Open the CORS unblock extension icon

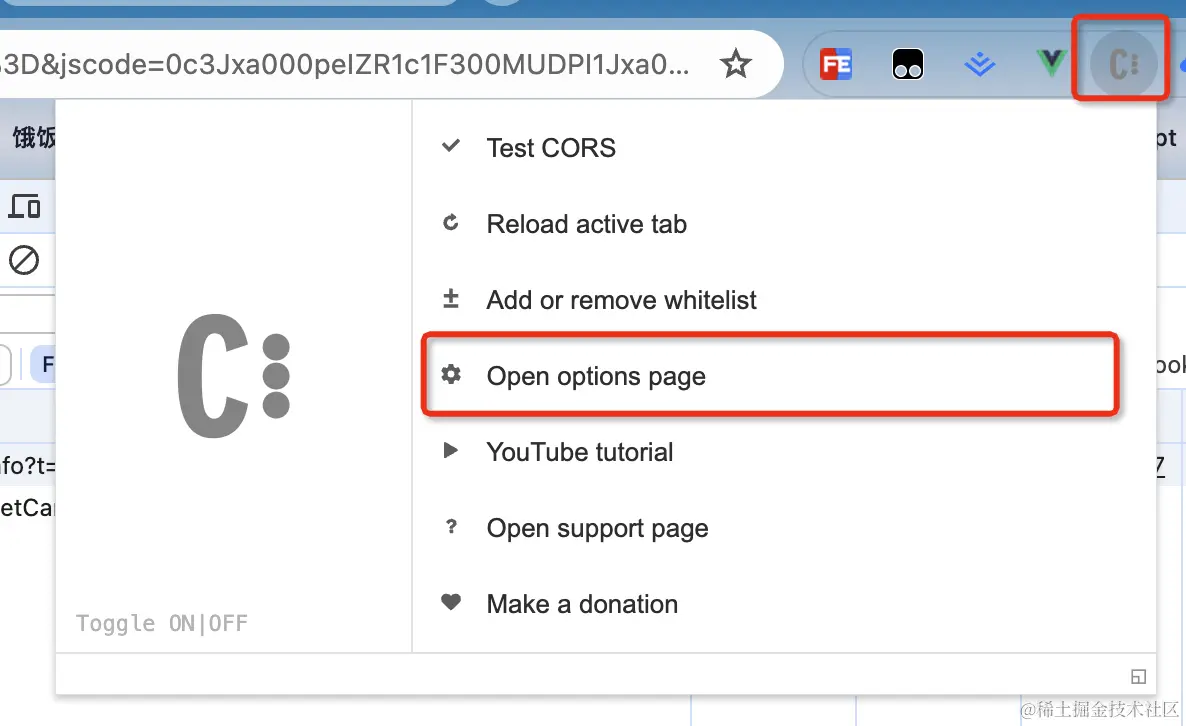(x=1123, y=64)
